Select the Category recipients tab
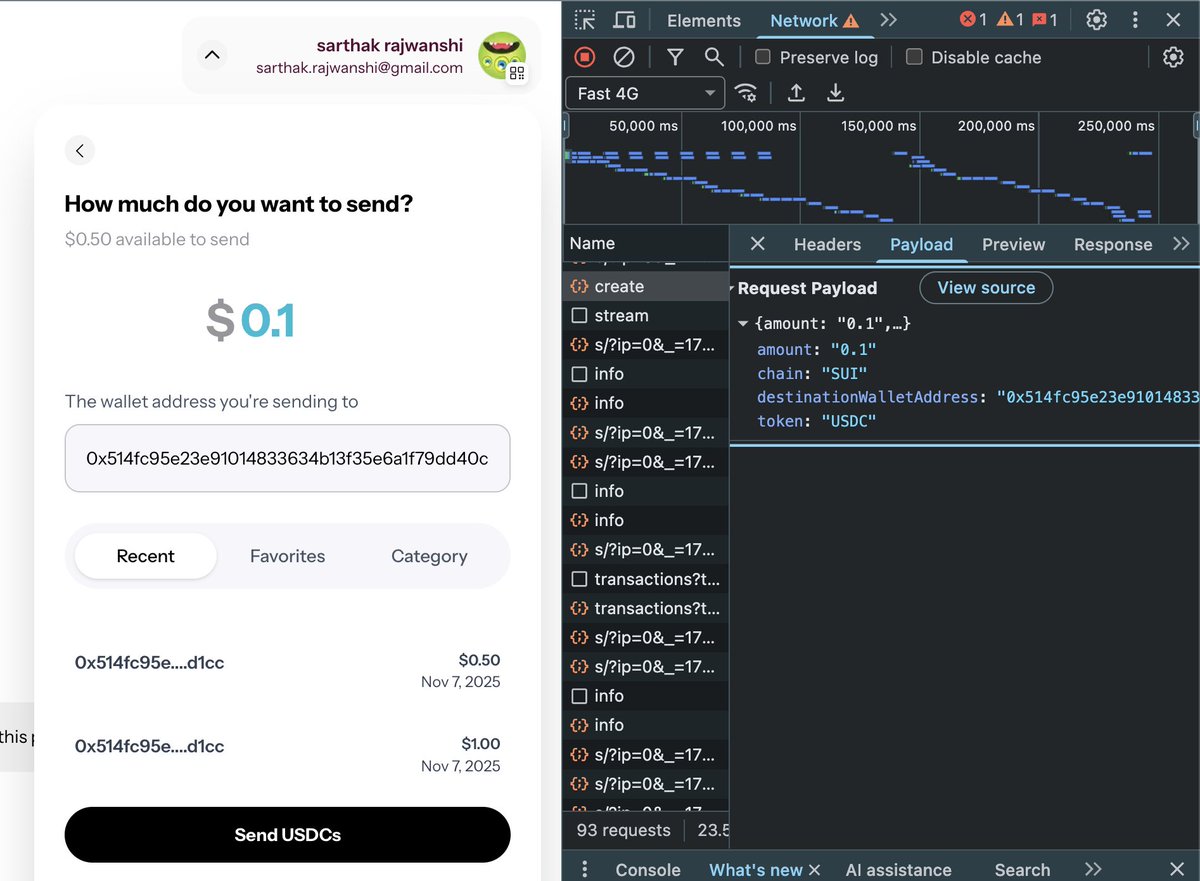The width and height of the screenshot is (1200, 881). pyautogui.click(x=430, y=556)
